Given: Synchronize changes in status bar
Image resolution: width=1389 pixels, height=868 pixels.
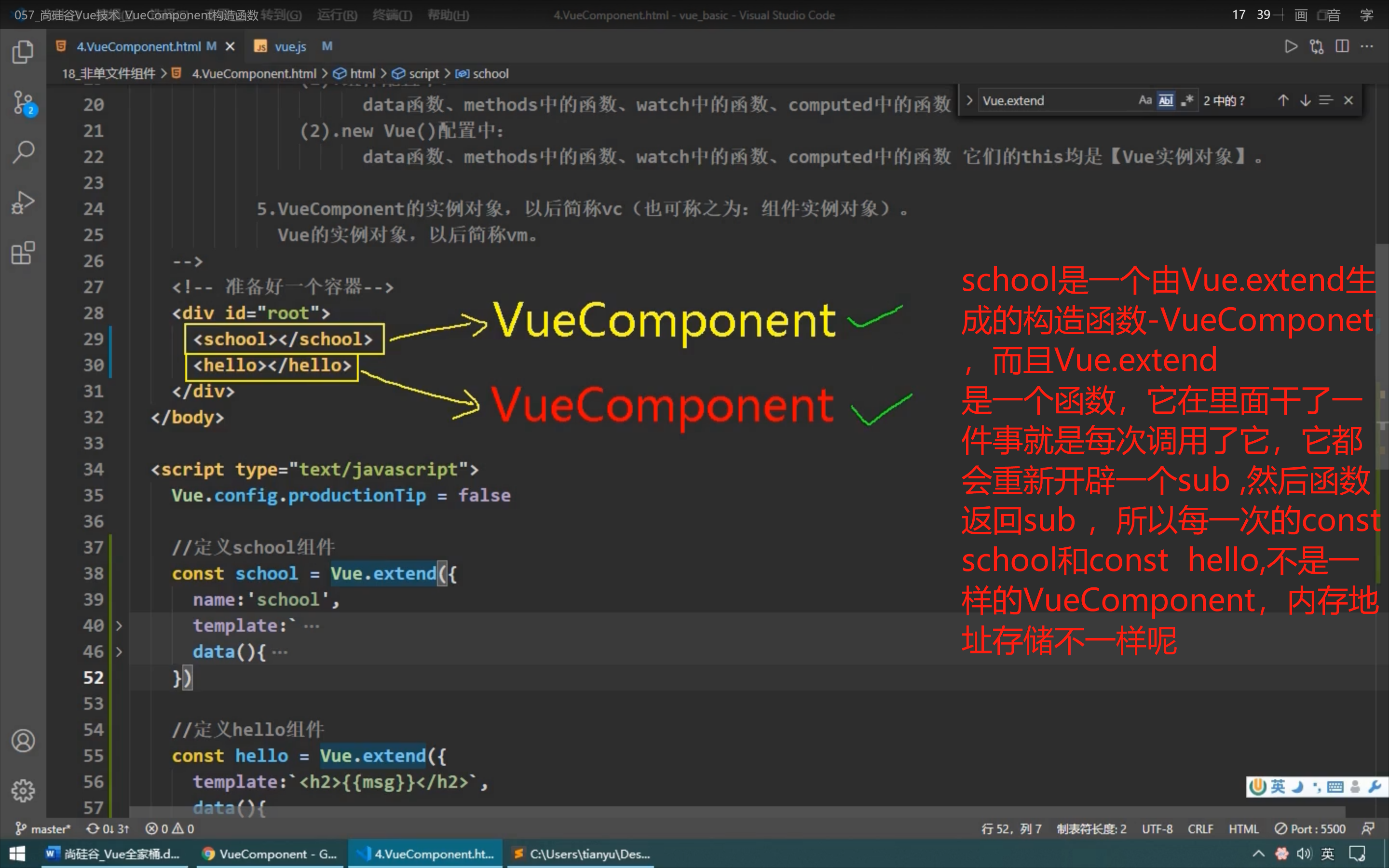Looking at the screenshot, I should tap(108, 828).
